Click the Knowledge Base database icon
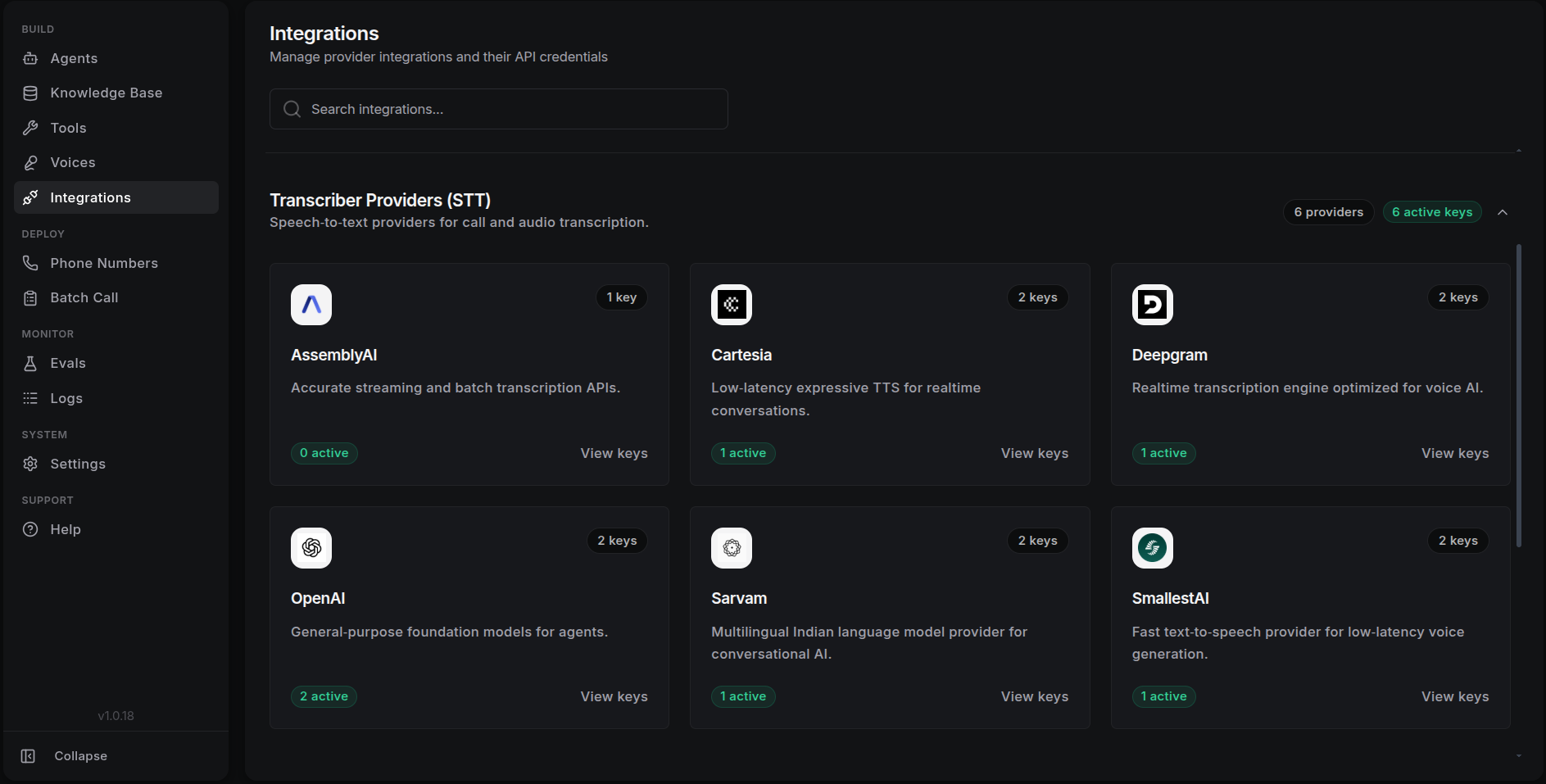 click(x=30, y=93)
